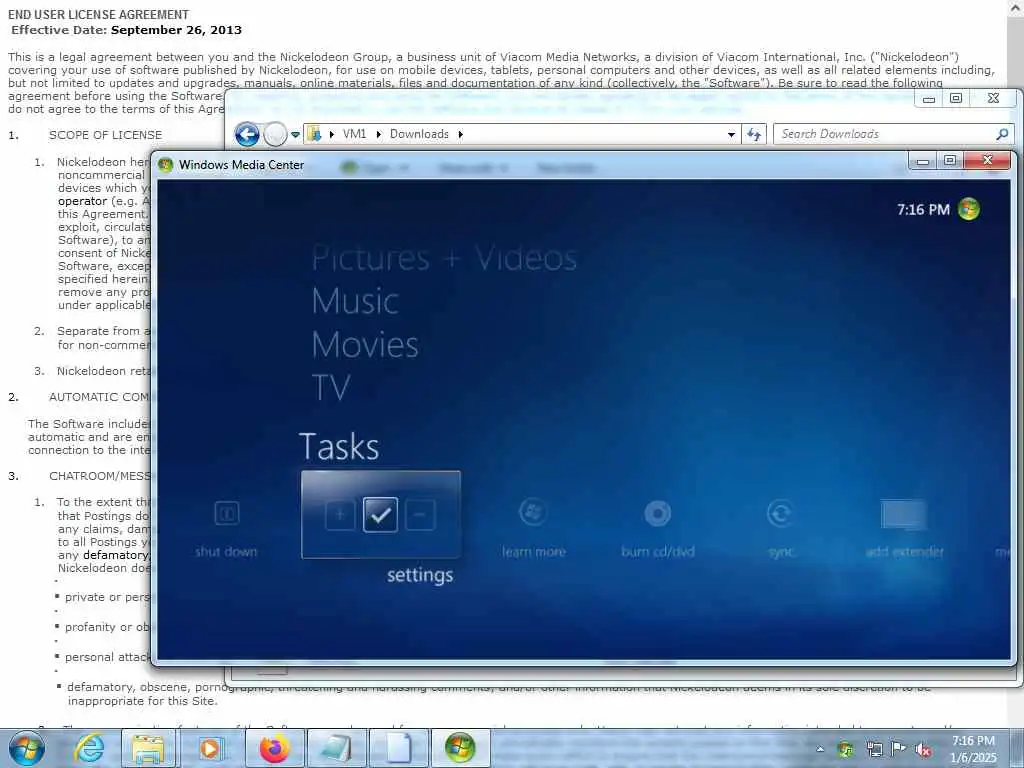
Task: Click the END USER LICENSE AGREEMENT heading
Action: 99,14
